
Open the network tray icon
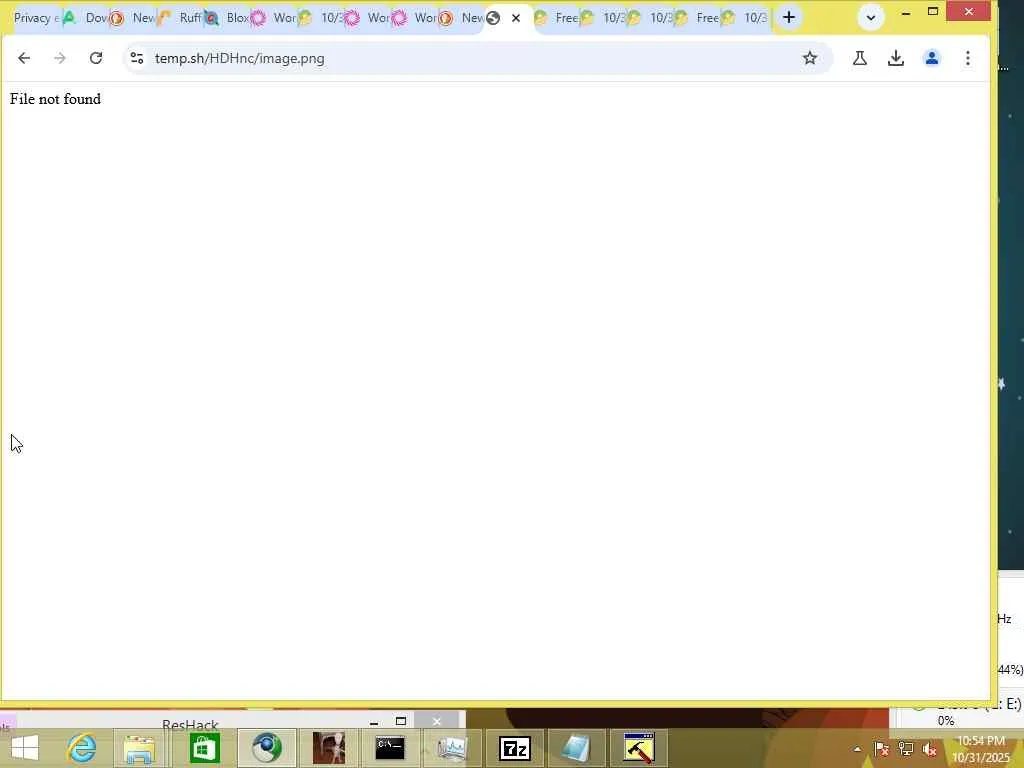[906, 749]
